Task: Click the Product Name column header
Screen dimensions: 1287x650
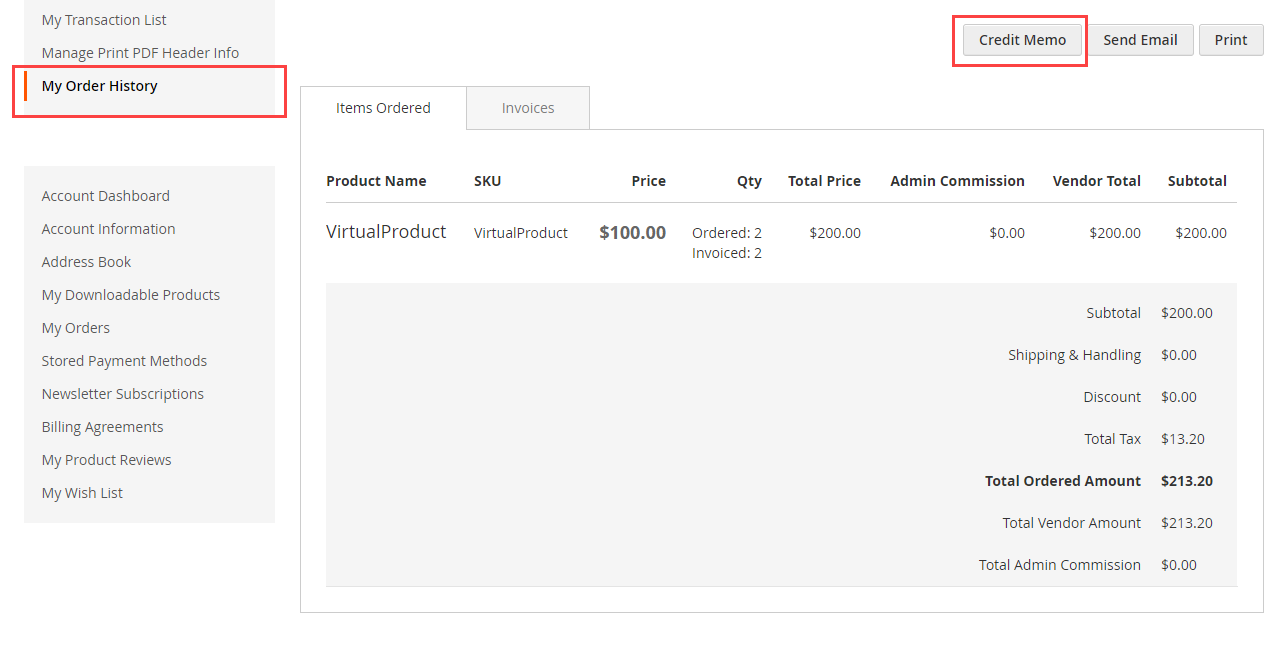Action: point(376,181)
